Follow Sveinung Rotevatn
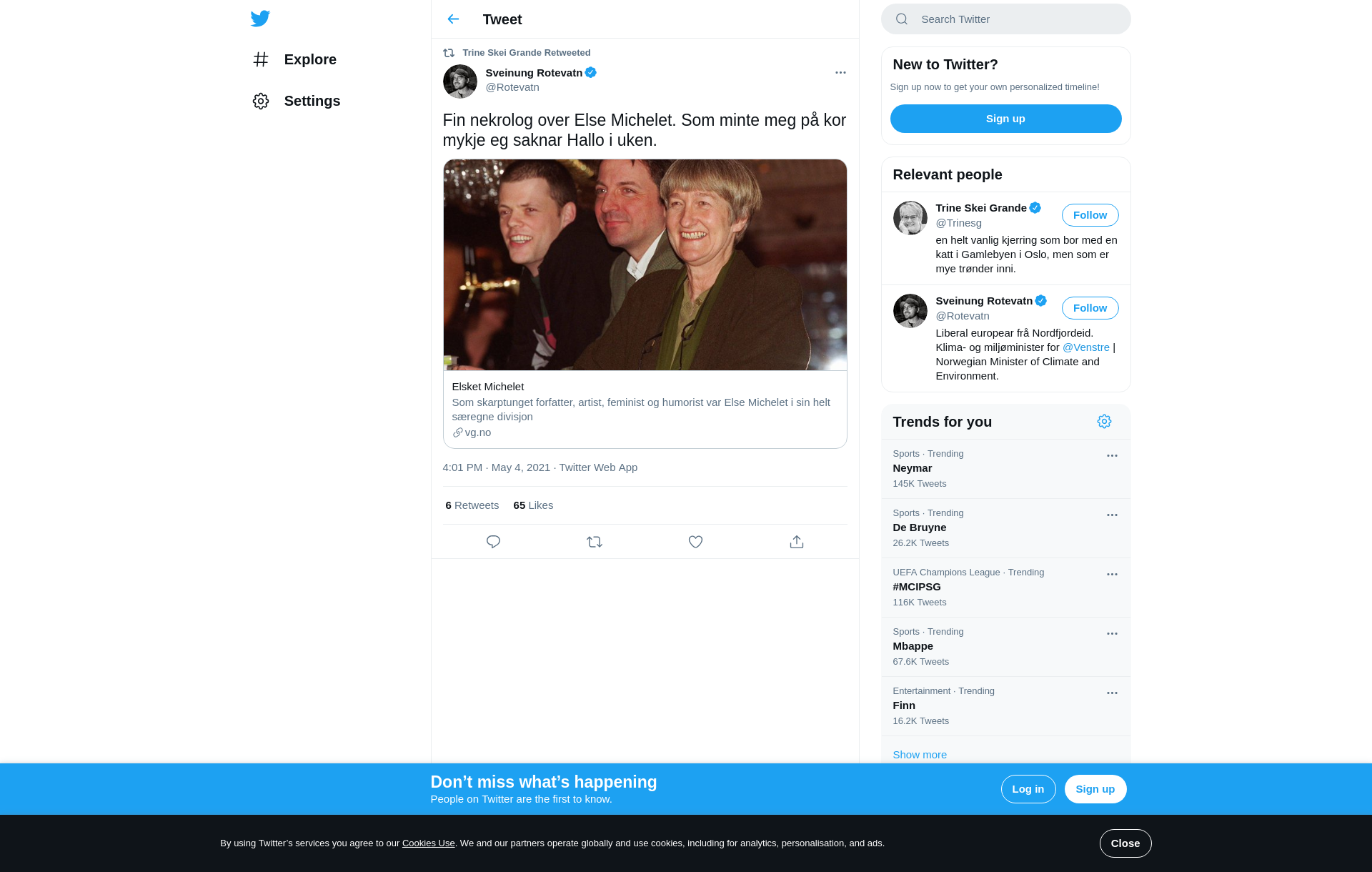1372x872 pixels. (1090, 308)
